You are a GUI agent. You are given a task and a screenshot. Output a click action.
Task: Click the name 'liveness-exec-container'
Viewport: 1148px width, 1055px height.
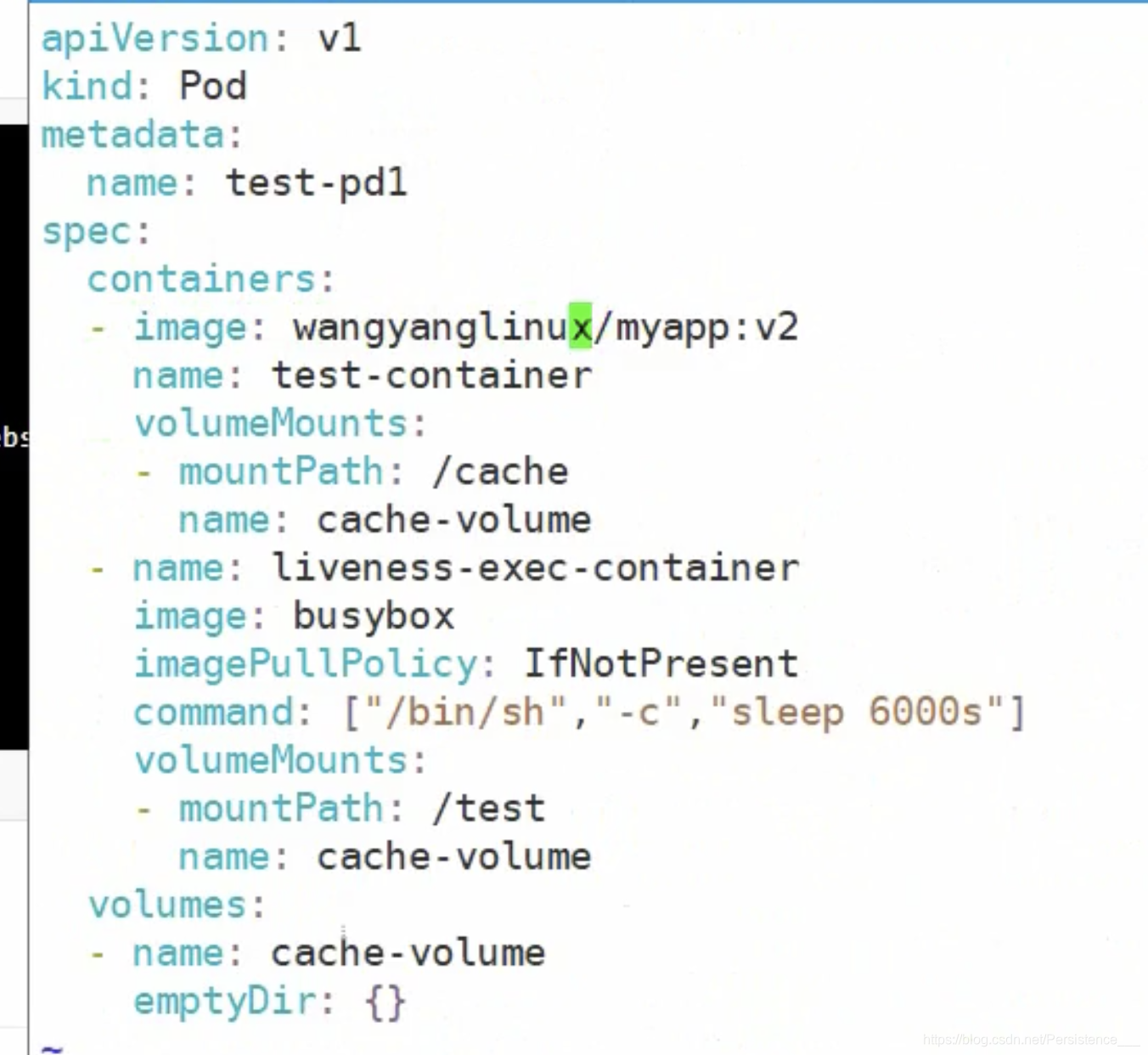535,567
